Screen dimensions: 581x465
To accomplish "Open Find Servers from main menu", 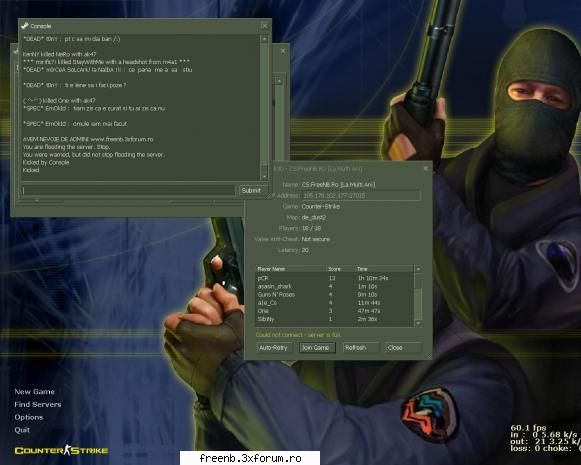I will tap(38, 404).
